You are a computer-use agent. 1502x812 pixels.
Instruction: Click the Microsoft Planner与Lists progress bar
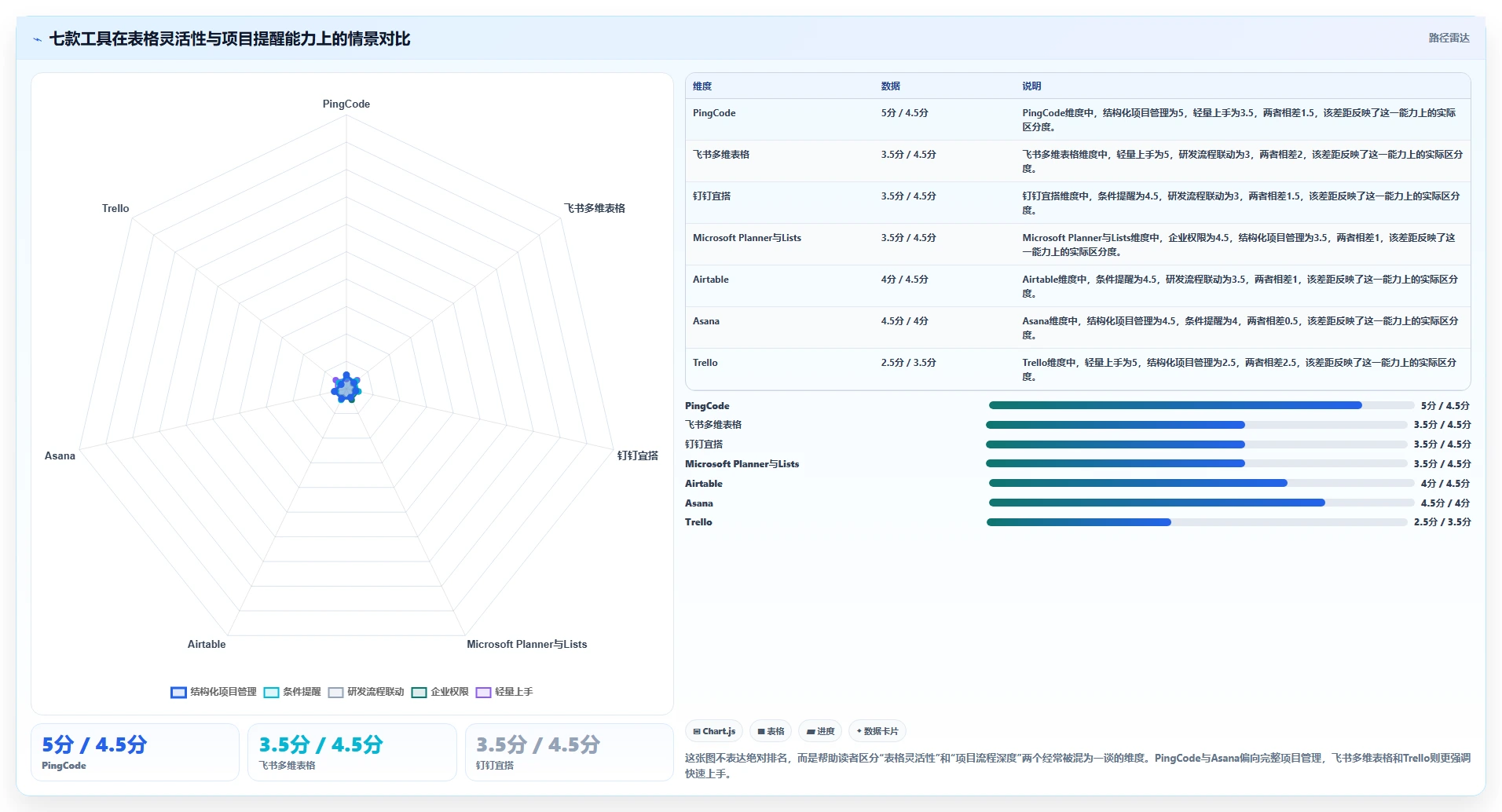tap(1197, 463)
